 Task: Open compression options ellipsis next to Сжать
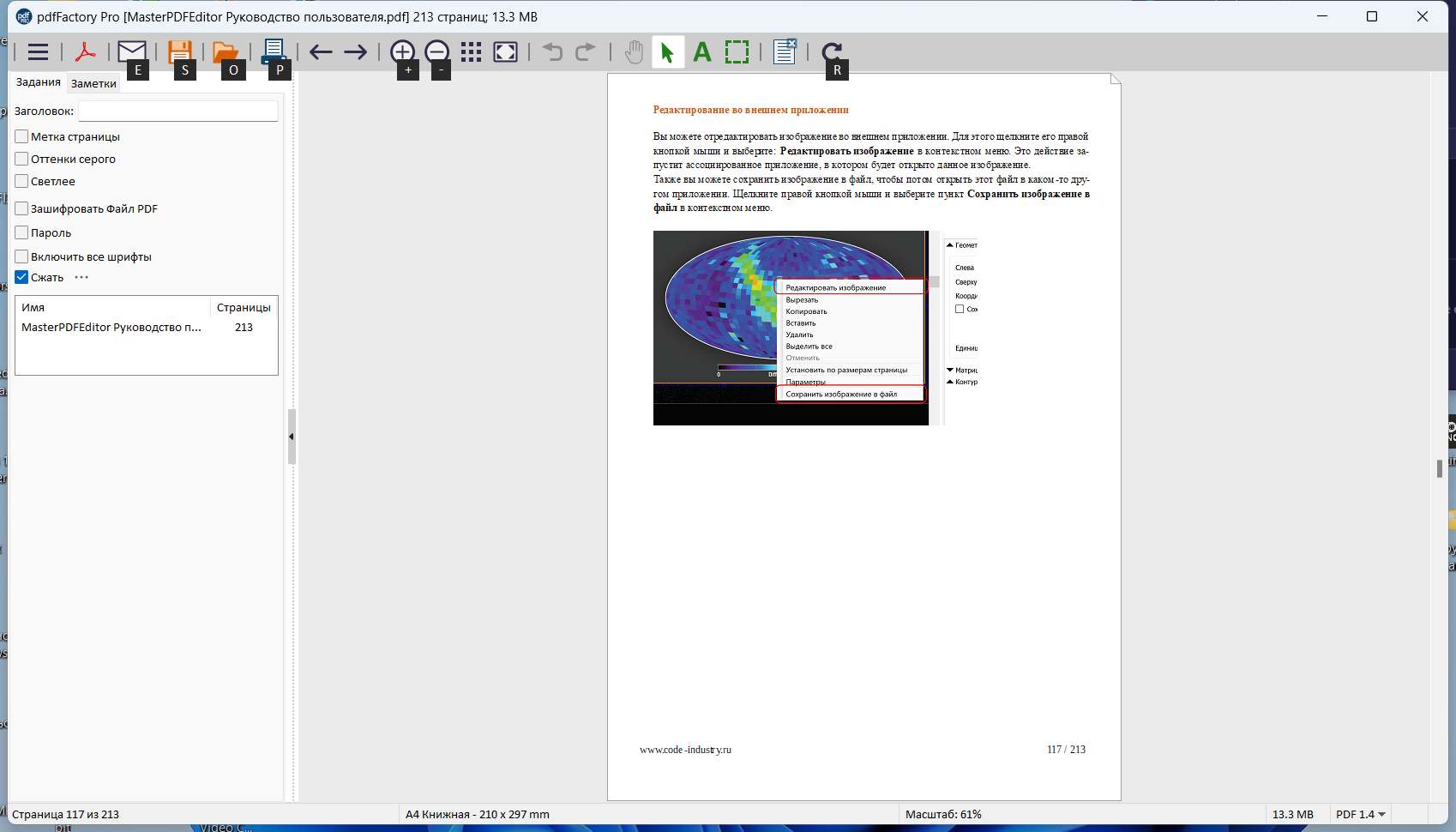pos(81,277)
